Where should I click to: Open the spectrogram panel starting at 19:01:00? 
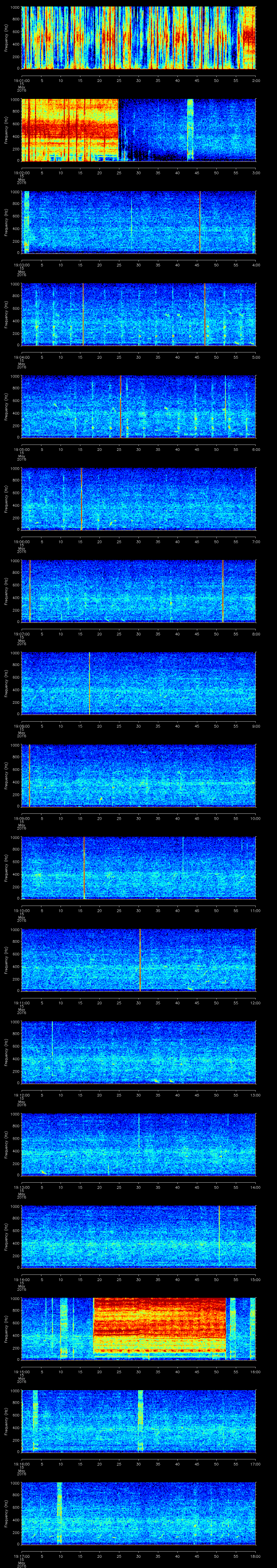click(x=139, y=38)
